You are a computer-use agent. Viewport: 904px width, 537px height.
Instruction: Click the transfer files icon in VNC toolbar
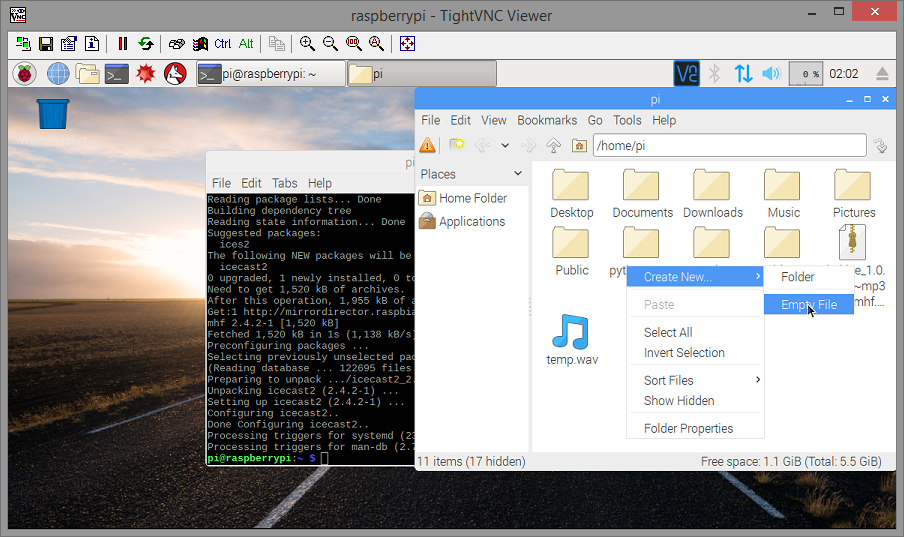pos(277,44)
